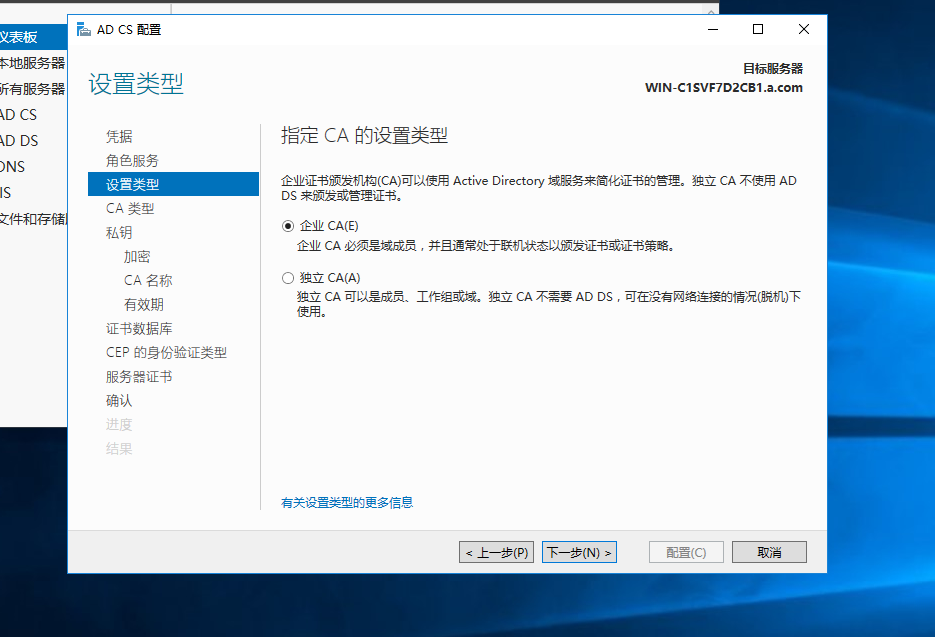
Task: Go back with the 上一步(P) button
Action: [x=496, y=552]
